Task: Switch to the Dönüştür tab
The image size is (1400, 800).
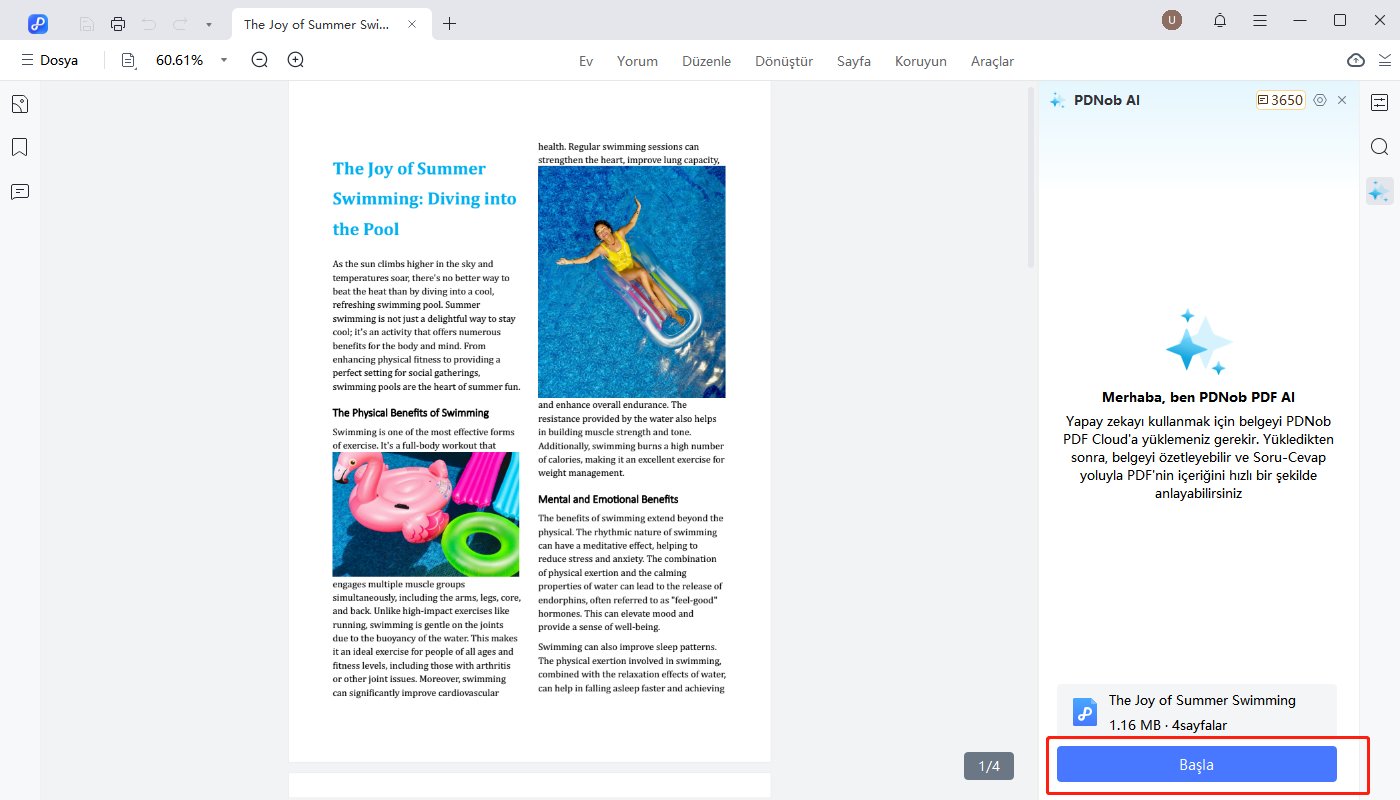Action: pos(784,61)
